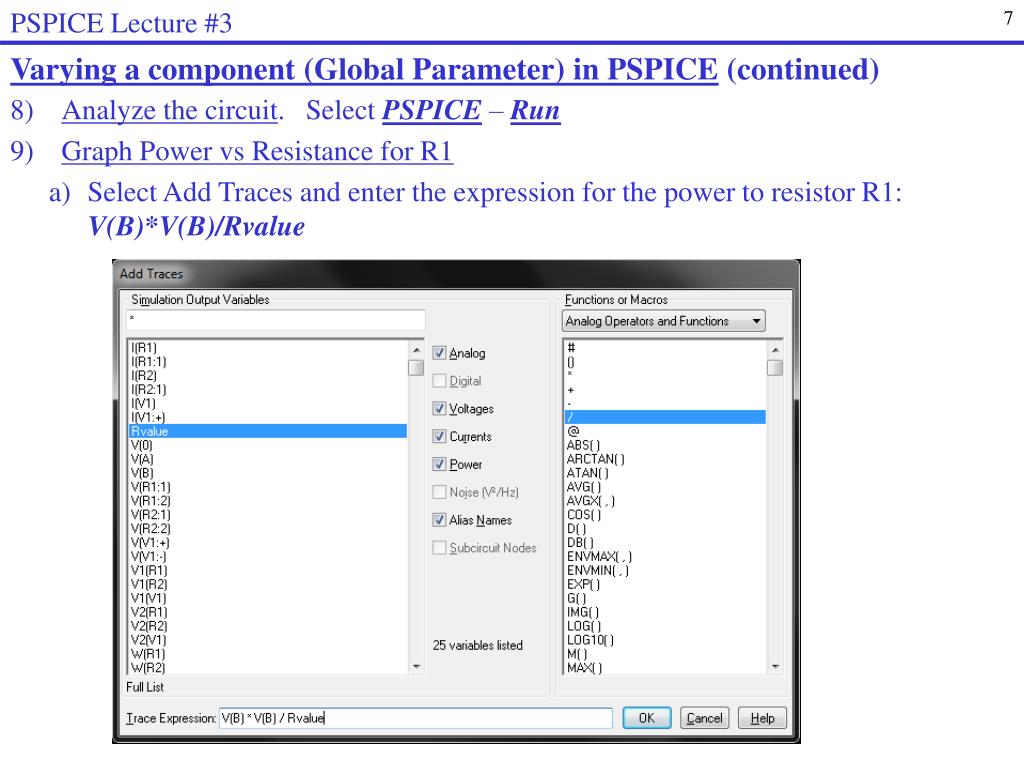Image resolution: width=1024 pixels, height=768 pixels.
Task: Click variables list scroll-down arrow
Action: 417,667
